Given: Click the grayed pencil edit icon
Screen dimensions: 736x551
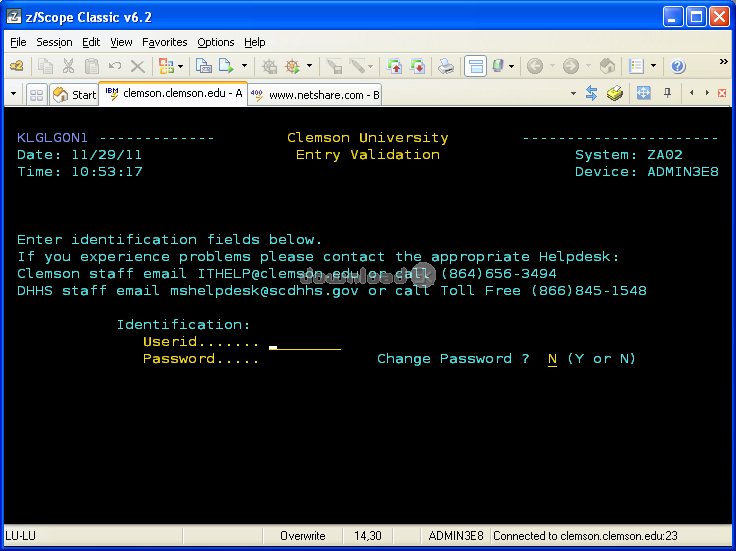Looking at the screenshot, I should (358, 66).
